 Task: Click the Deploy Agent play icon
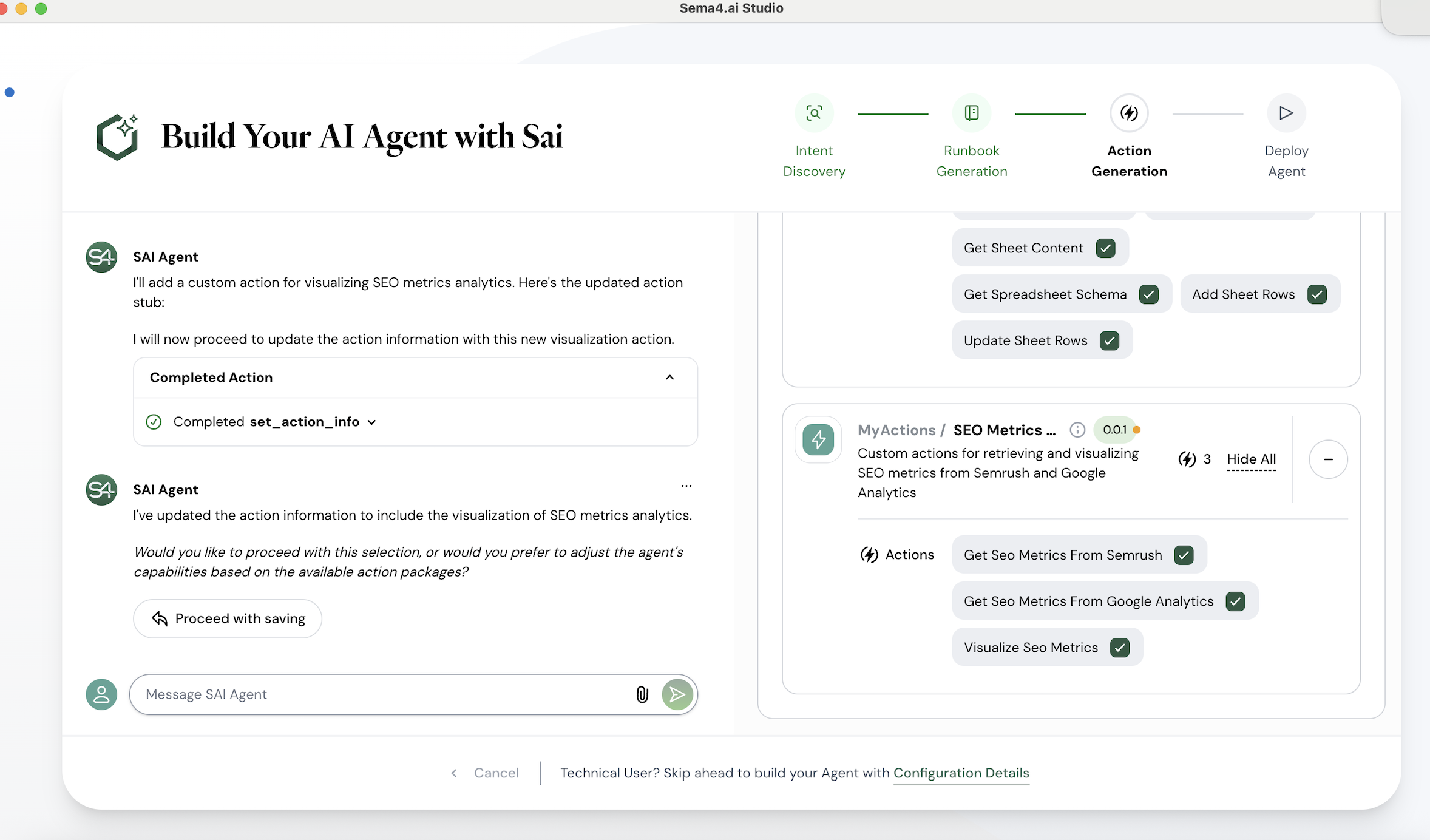tap(1286, 113)
